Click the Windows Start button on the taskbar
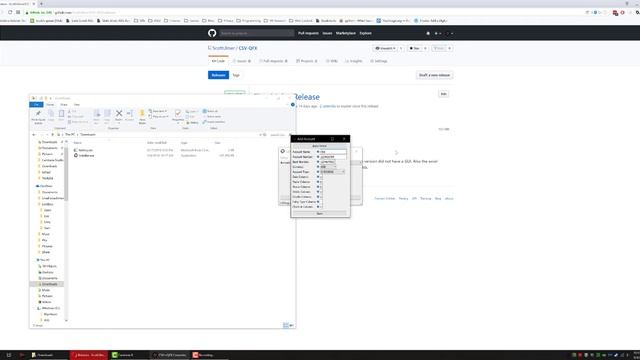The image size is (640, 360). point(8,355)
